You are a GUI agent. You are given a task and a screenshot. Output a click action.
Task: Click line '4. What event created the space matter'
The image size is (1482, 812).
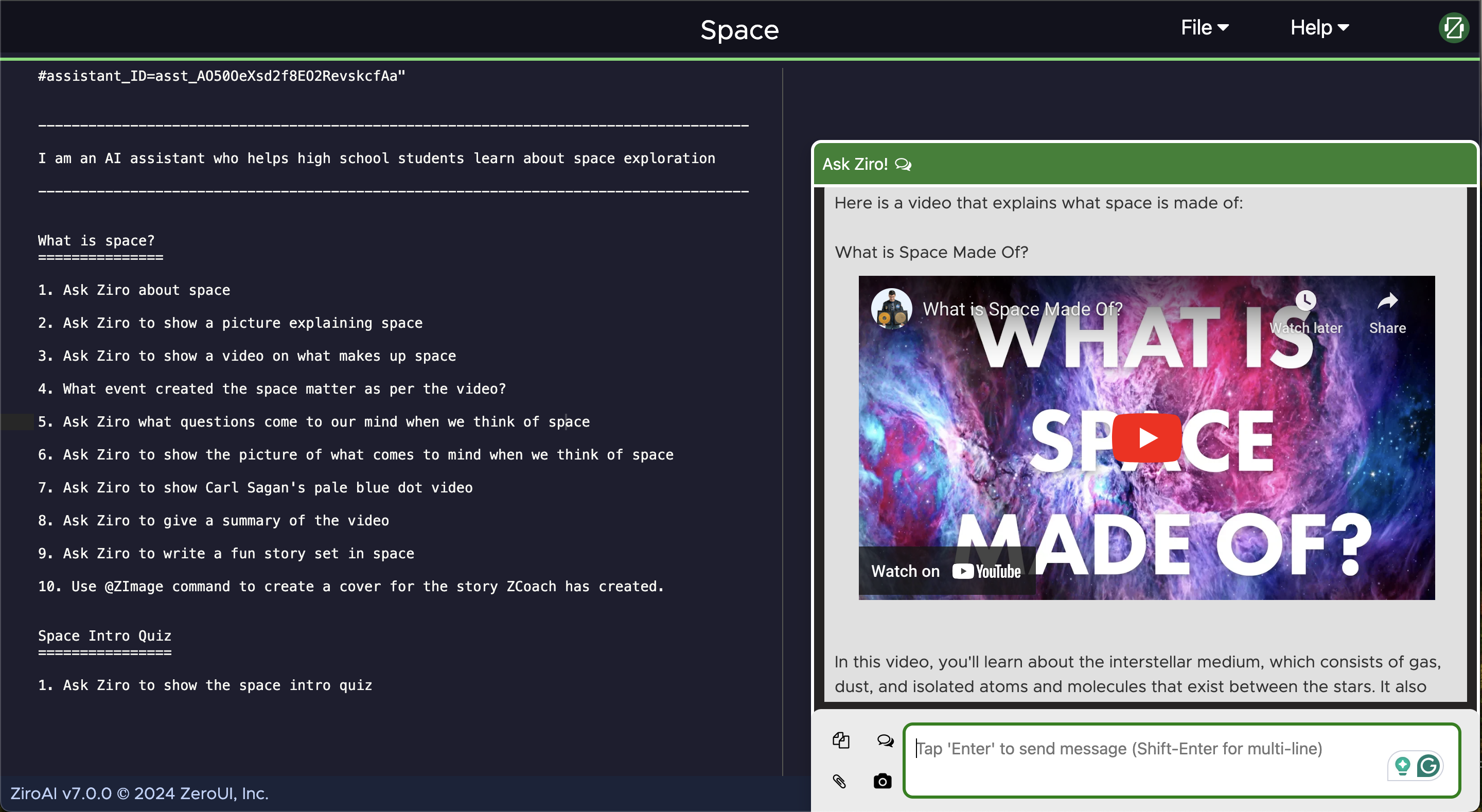pyautogui.click(x=272, y=389)
